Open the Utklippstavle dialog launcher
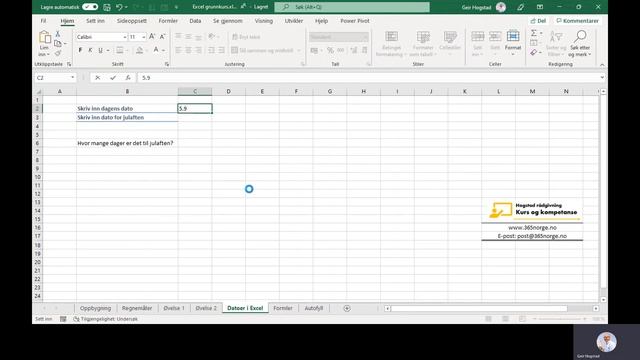This screenshot has height=360, width=640. (x=69, y=64)
